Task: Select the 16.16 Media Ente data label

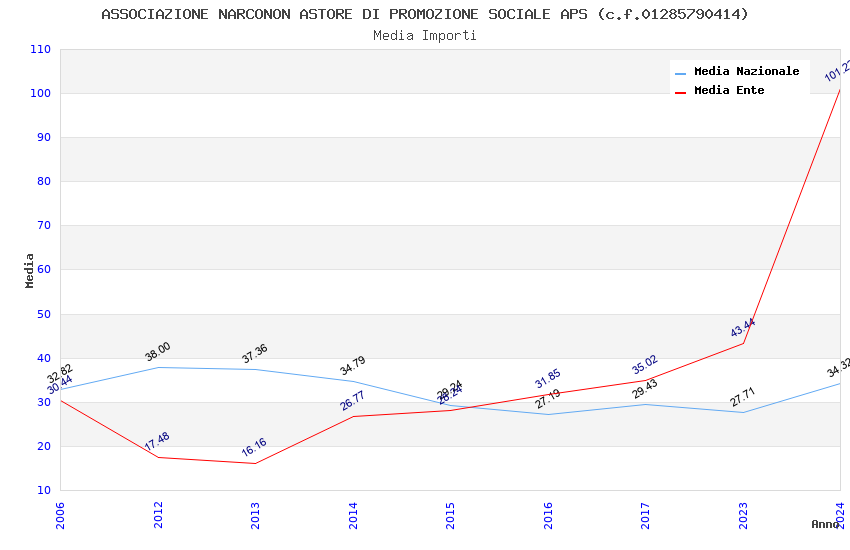Action: click(254, 447)
